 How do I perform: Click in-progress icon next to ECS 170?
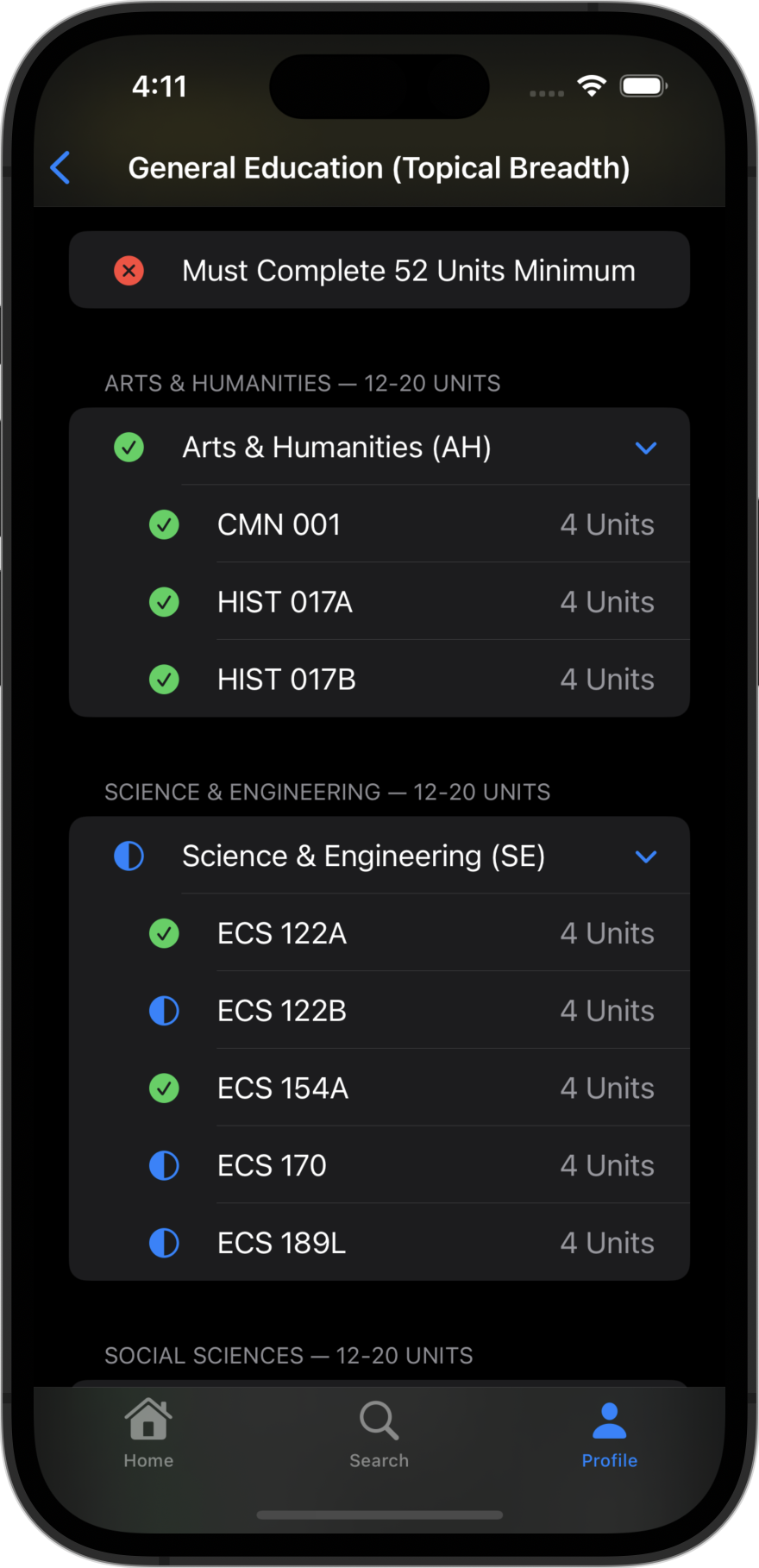tap(164, 1166)
